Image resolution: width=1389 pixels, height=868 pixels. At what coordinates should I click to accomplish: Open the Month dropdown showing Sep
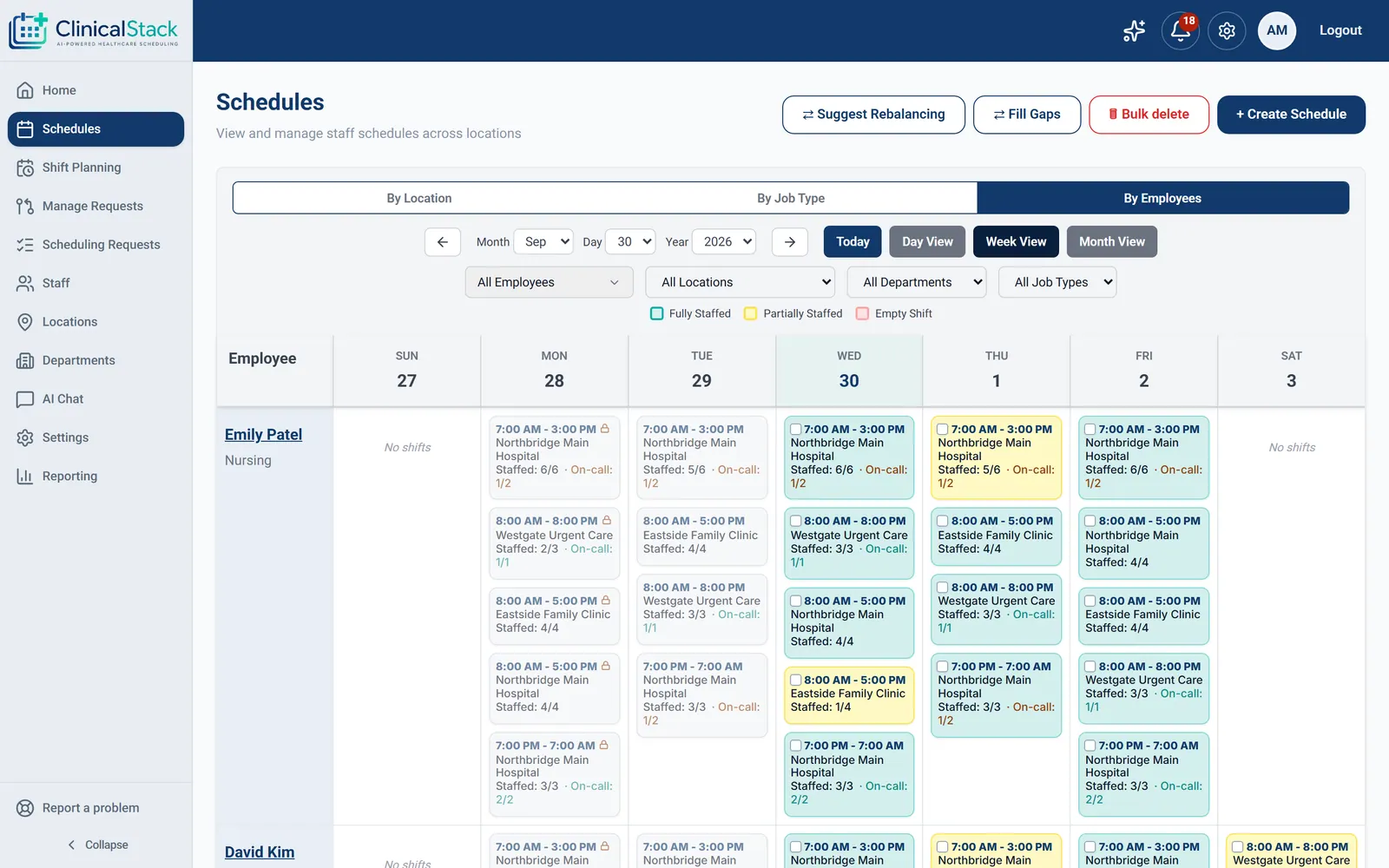[543, 242]
